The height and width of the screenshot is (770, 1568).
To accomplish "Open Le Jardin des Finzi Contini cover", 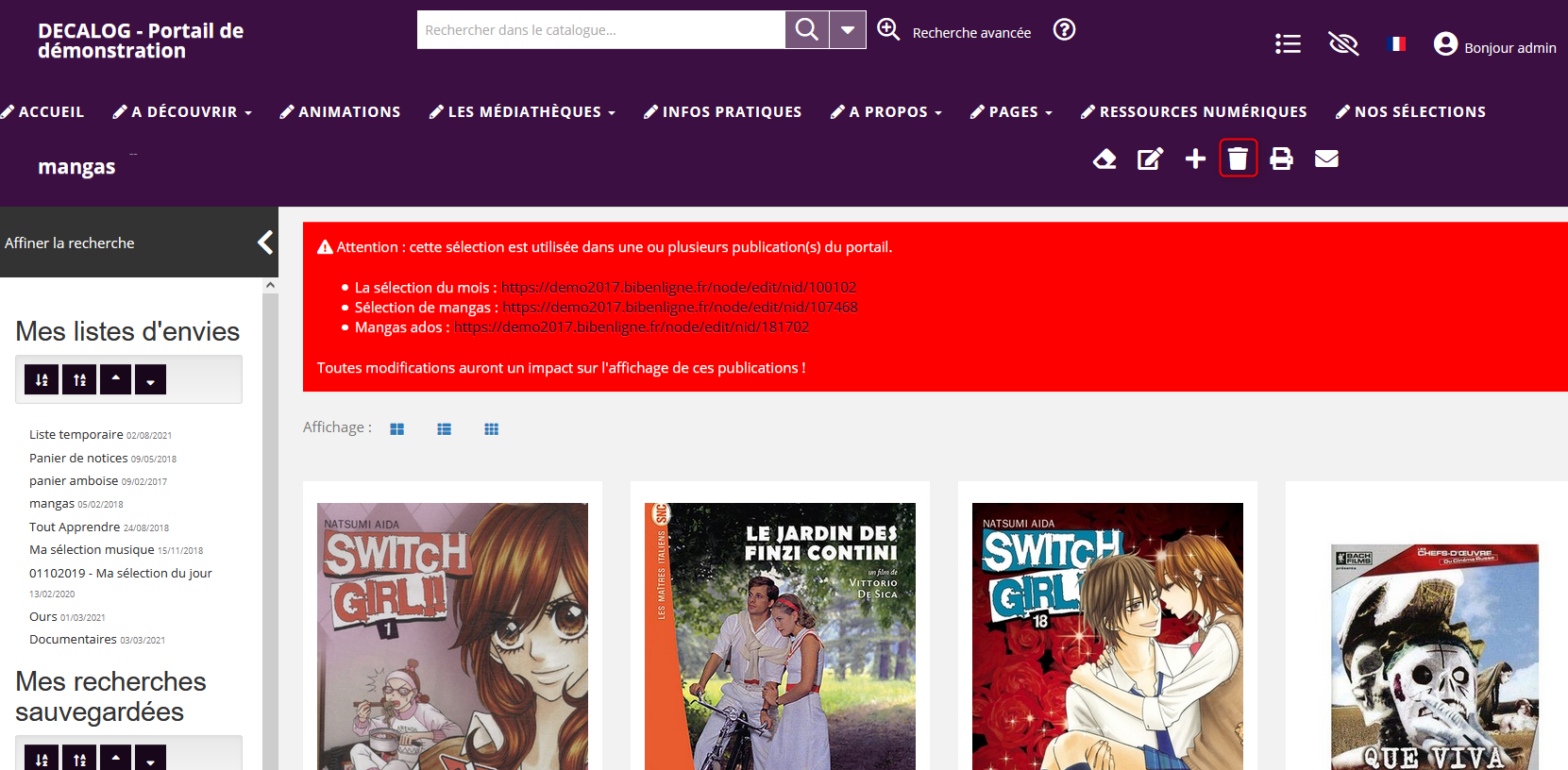I will (780, 636).
